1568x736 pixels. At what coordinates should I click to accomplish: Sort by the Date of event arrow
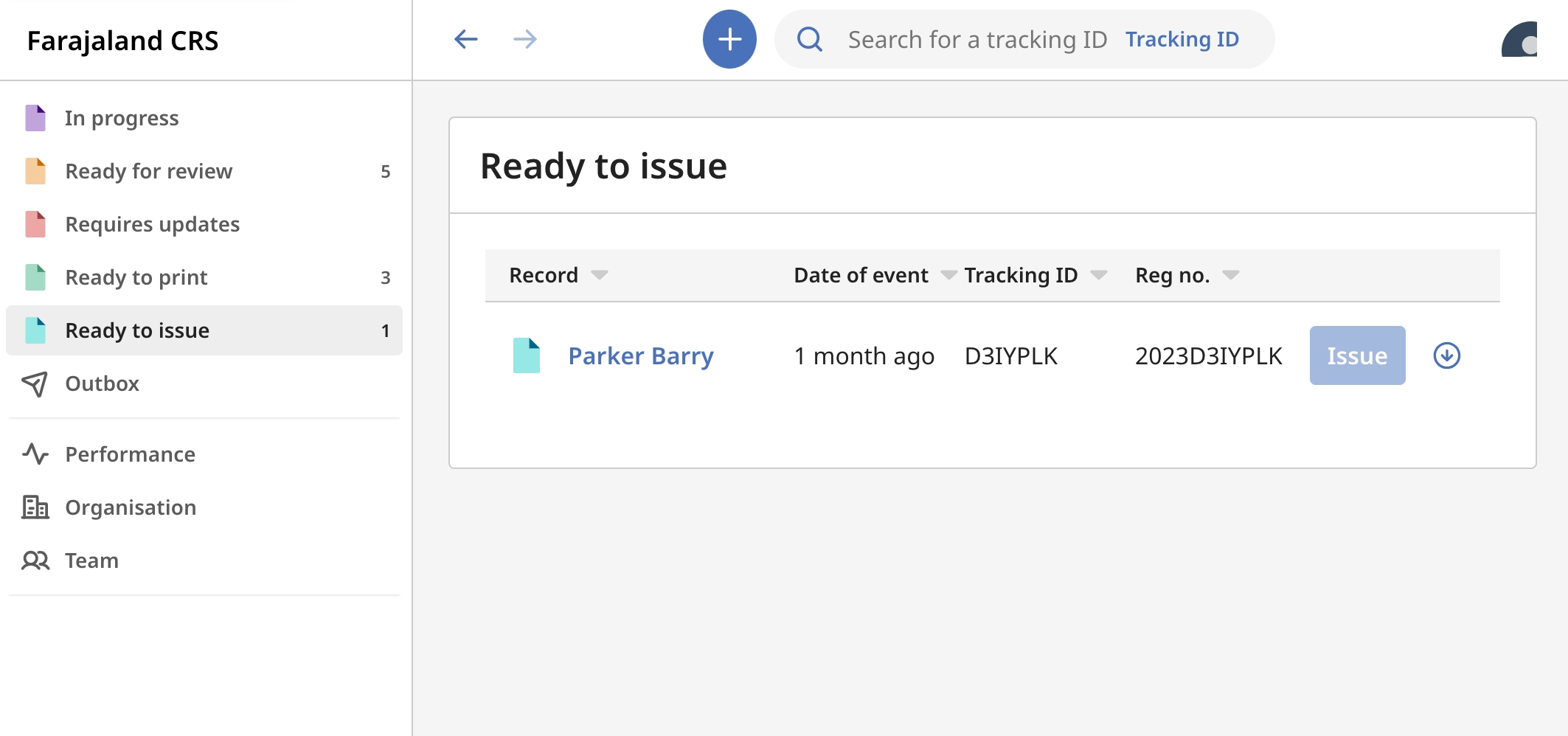(x=948, y=275)
